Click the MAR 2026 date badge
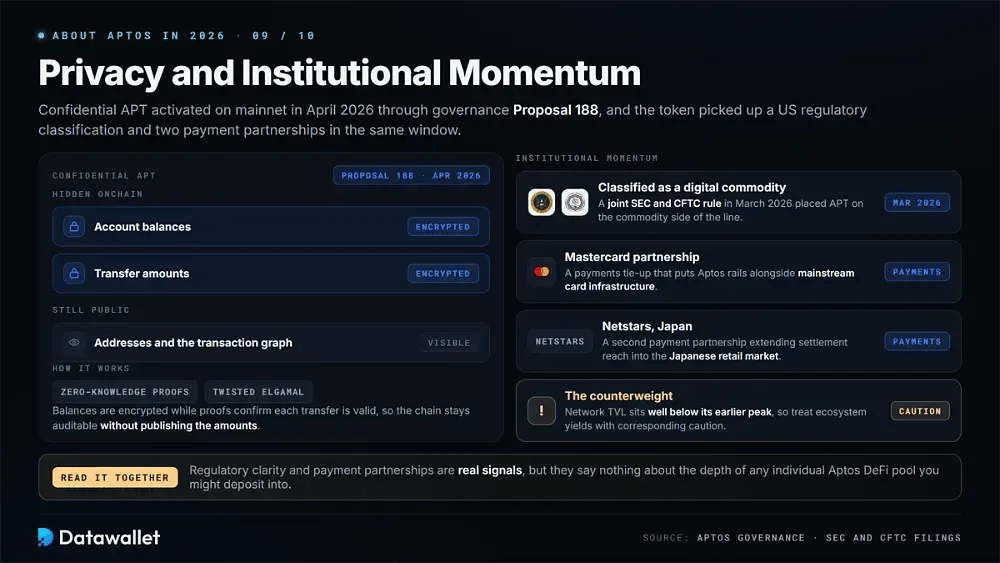 (x=916, y=202)
